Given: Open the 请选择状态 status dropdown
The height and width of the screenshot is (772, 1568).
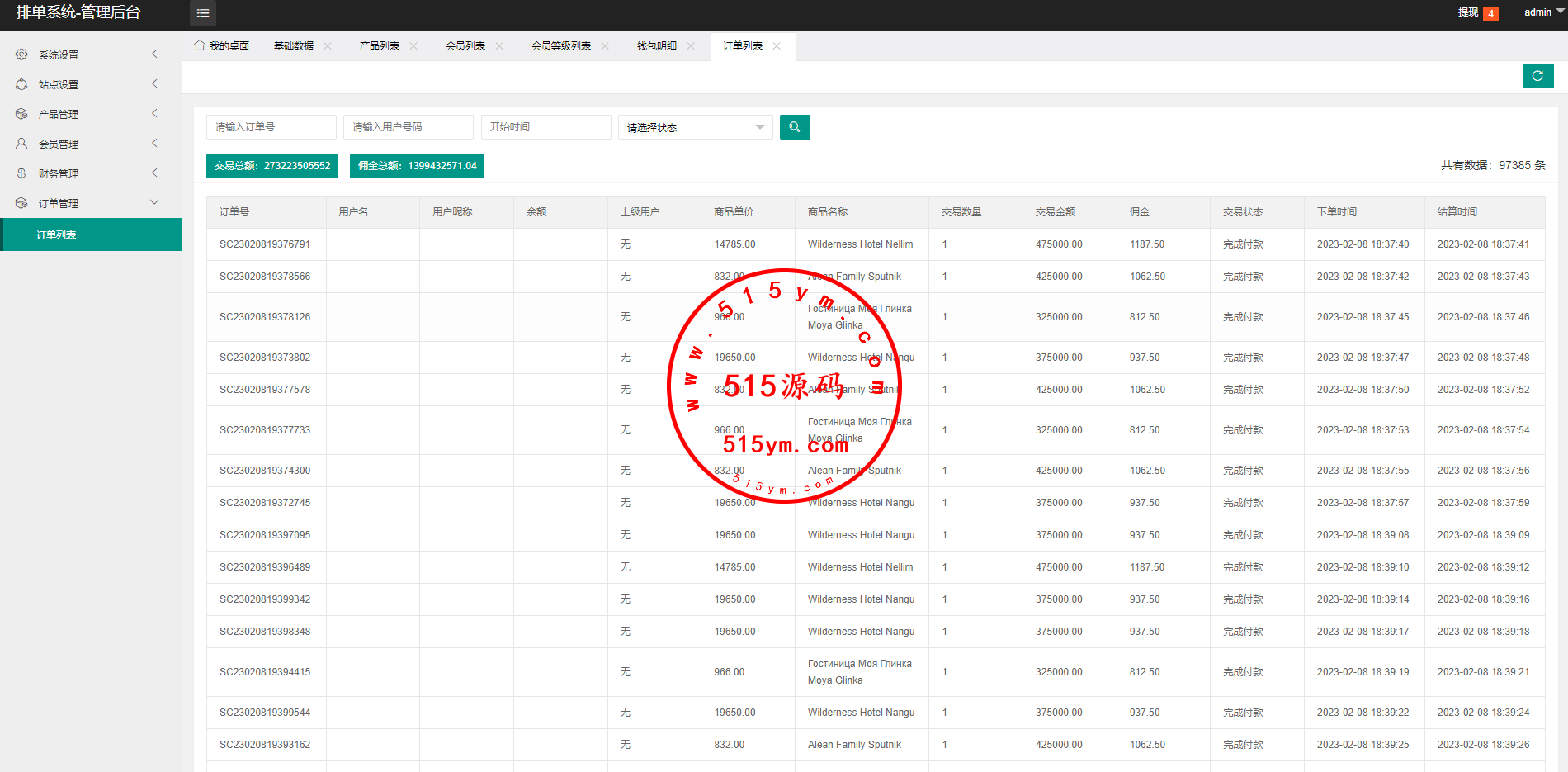Looking at the screenshot, I should click(x=695, y=127).
